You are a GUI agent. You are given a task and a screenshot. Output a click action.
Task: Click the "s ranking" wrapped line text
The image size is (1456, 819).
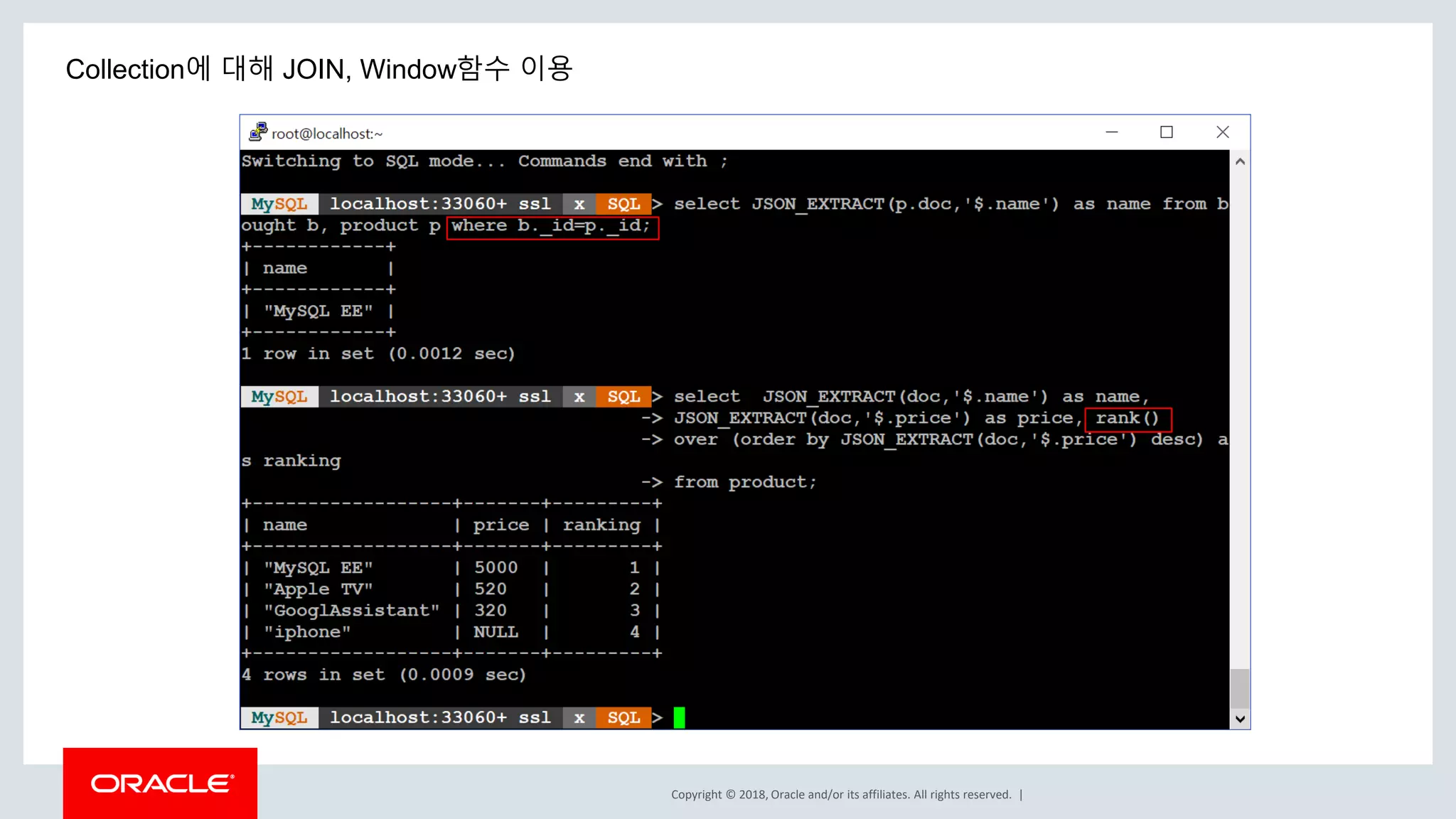point(291,461)
